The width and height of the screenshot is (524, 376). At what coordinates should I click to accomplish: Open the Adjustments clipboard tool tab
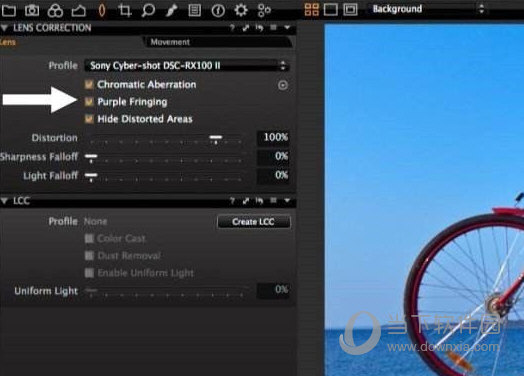click(x=194, y=10)
